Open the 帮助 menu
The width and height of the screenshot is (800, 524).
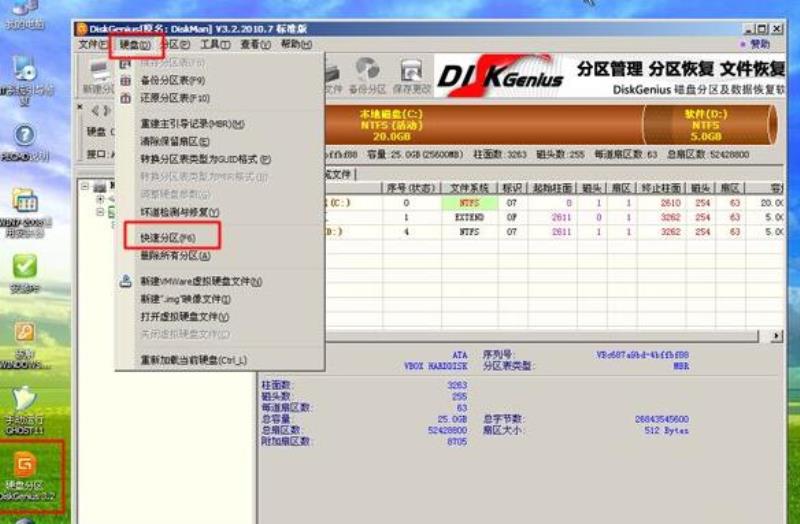[x=296, y=44]
